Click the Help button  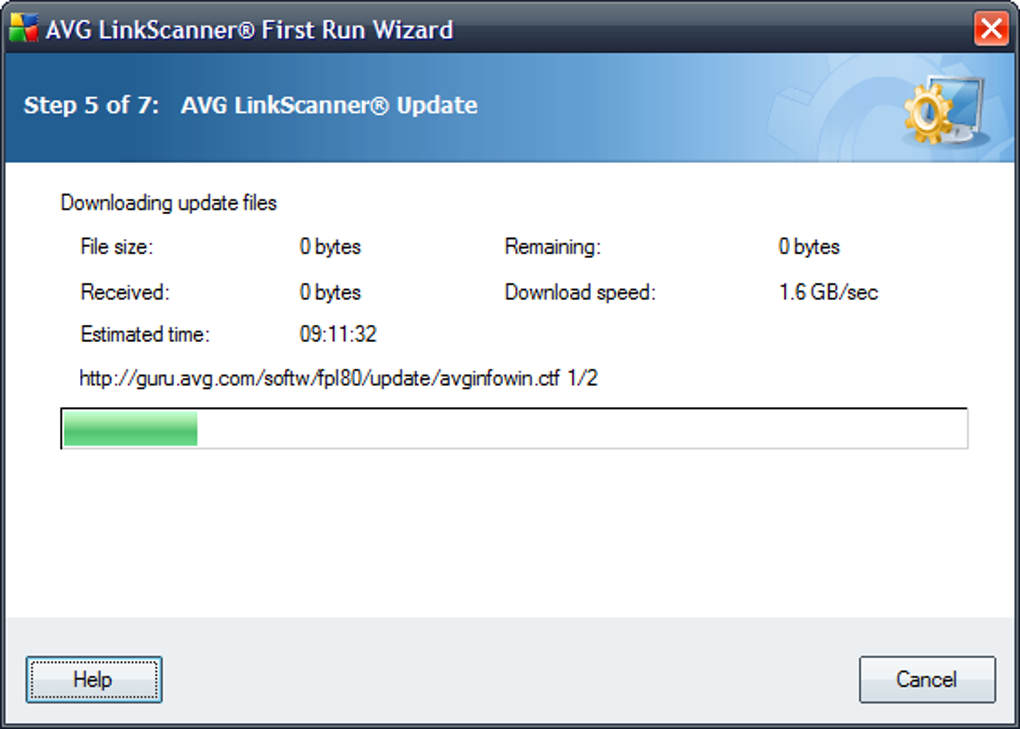pos(94,679)
